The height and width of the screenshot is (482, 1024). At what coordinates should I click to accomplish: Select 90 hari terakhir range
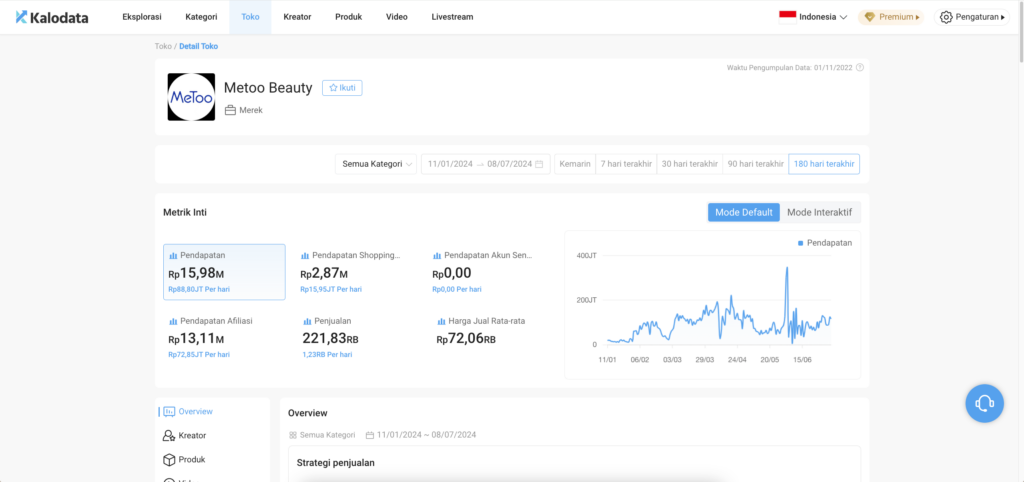756,164
